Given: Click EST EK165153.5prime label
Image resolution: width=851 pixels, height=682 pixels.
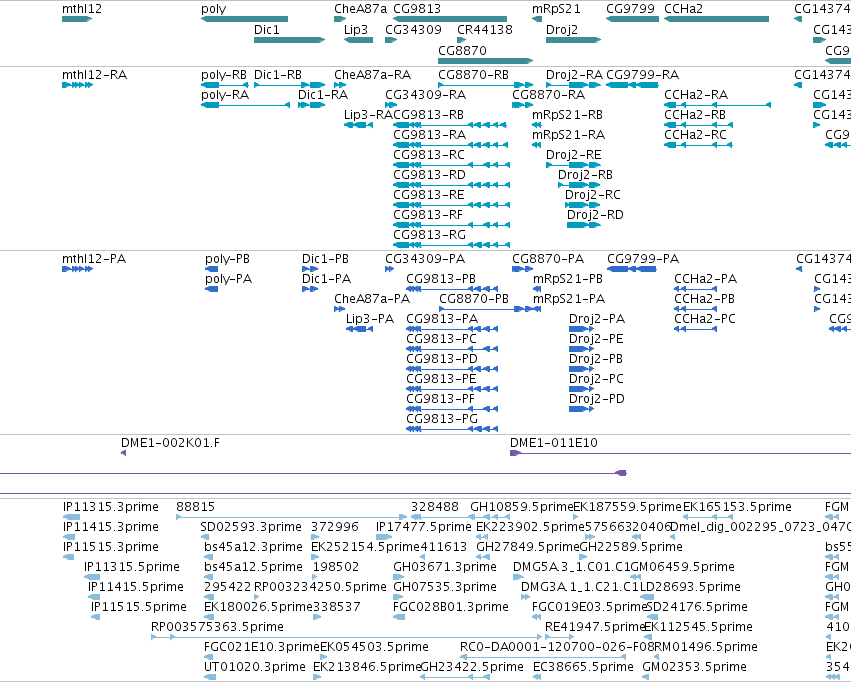Looking at the screenshot, I should click(x=737, y=507).
